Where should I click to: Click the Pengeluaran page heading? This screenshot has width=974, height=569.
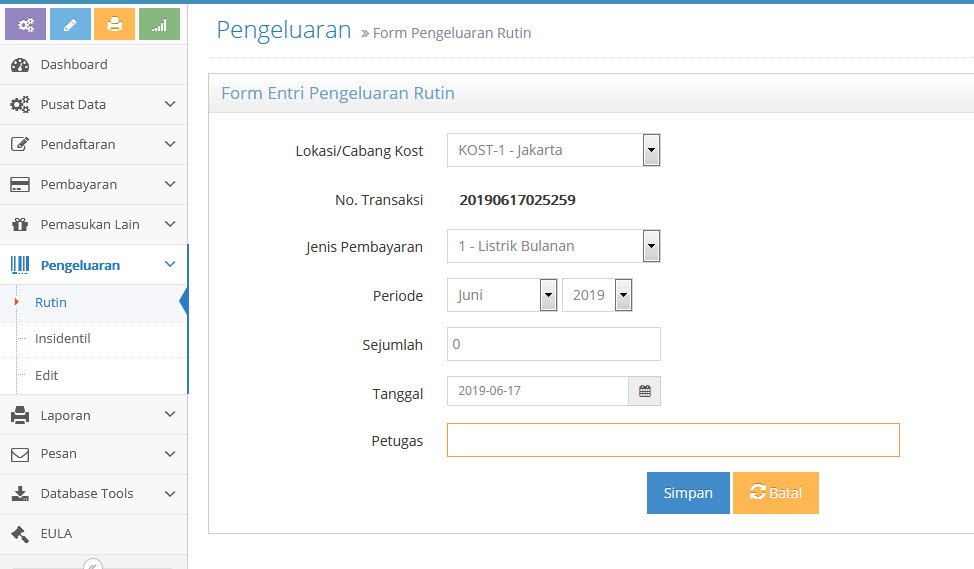(284, 30)
